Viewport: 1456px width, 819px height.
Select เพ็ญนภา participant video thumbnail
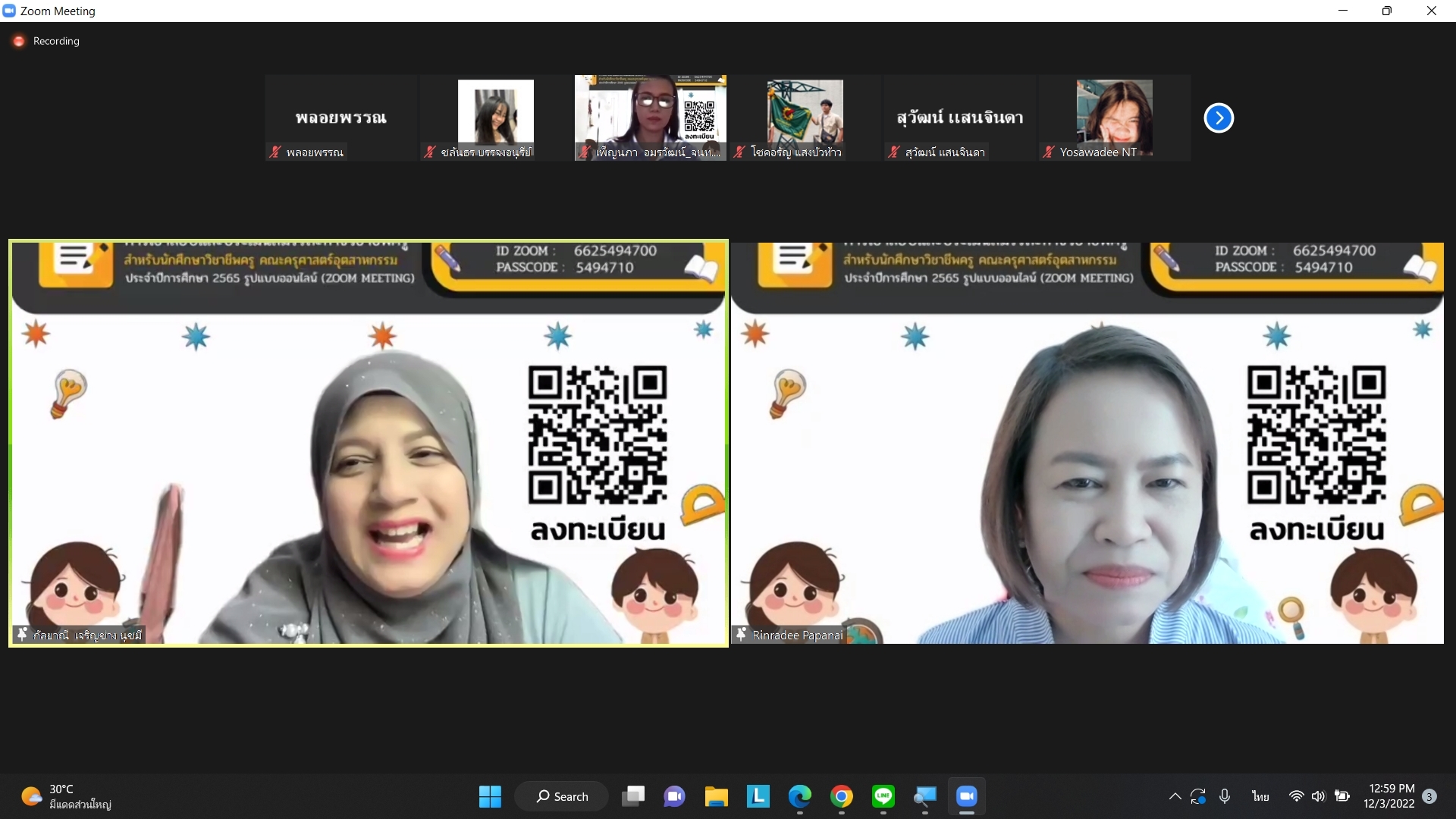click(651, 118)
